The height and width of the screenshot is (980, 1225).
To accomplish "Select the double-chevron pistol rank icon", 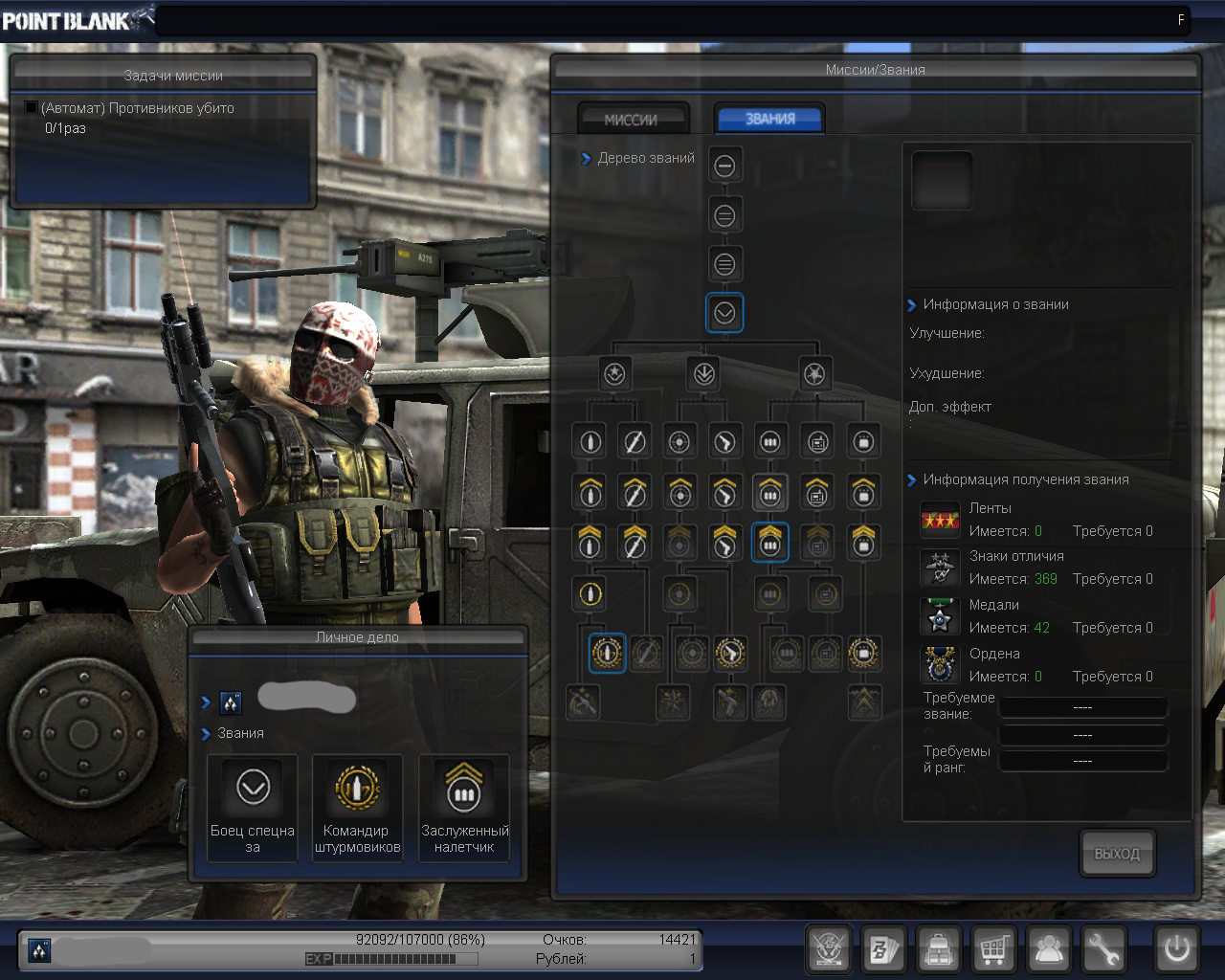I will point(724,543).
